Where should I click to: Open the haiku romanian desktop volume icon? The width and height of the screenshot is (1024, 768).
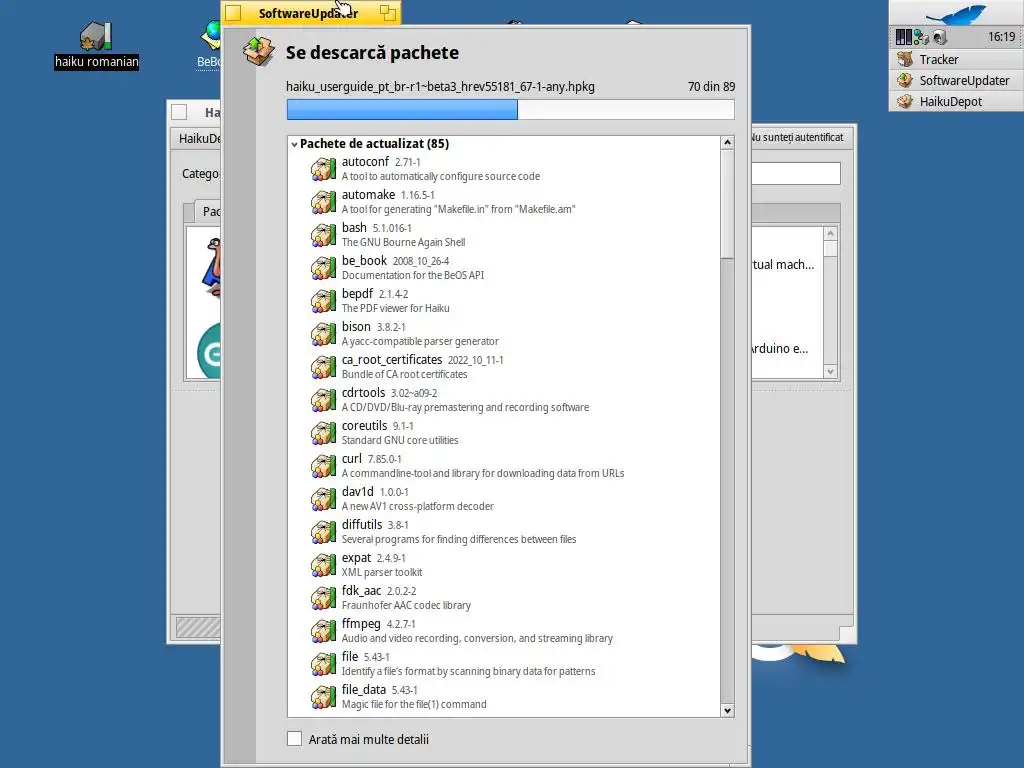click(x=96, y=37)
